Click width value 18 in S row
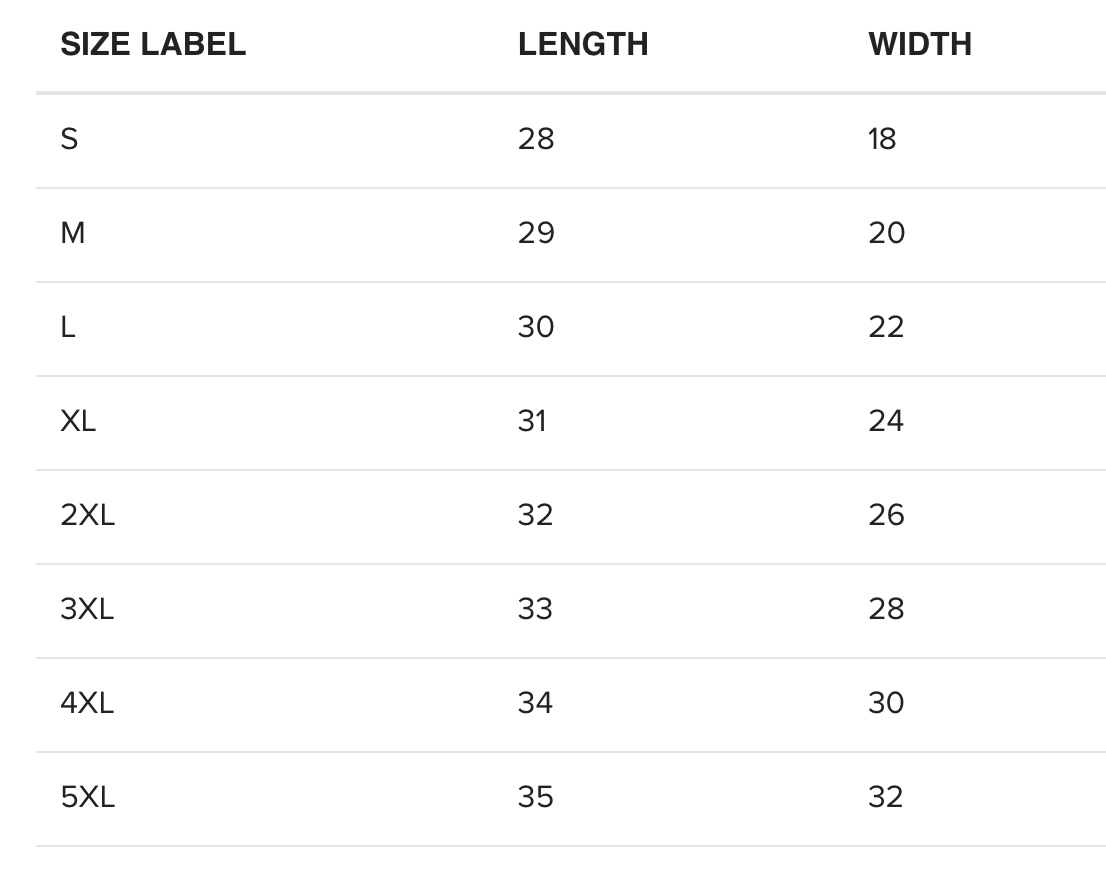Screen dimensions: 1106x882 (x=882, y=139)
